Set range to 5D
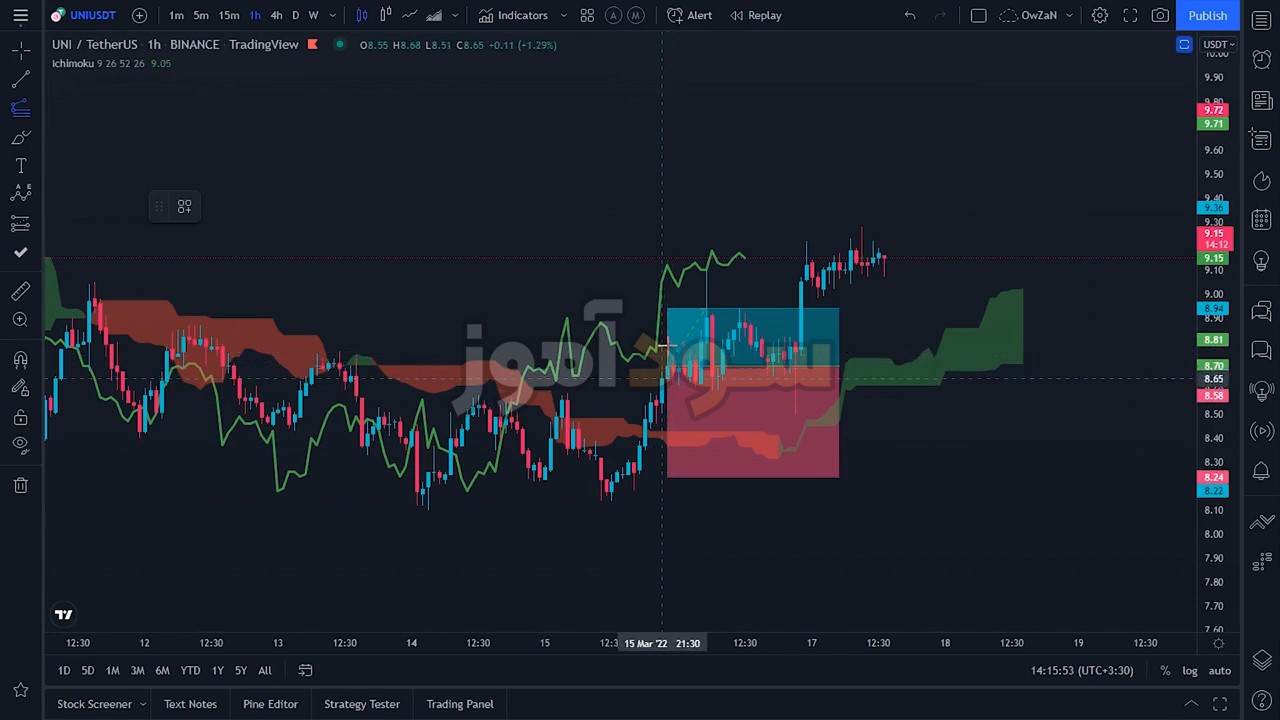The image size is (1280, 720). click(x=88, y=671)
